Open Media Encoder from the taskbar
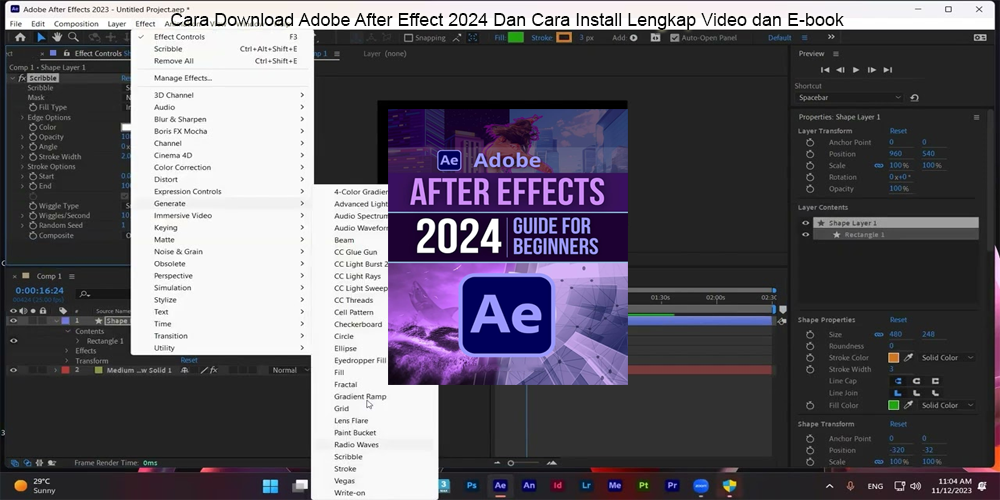This screenshot has width=1000, height=500. (615, 486)
